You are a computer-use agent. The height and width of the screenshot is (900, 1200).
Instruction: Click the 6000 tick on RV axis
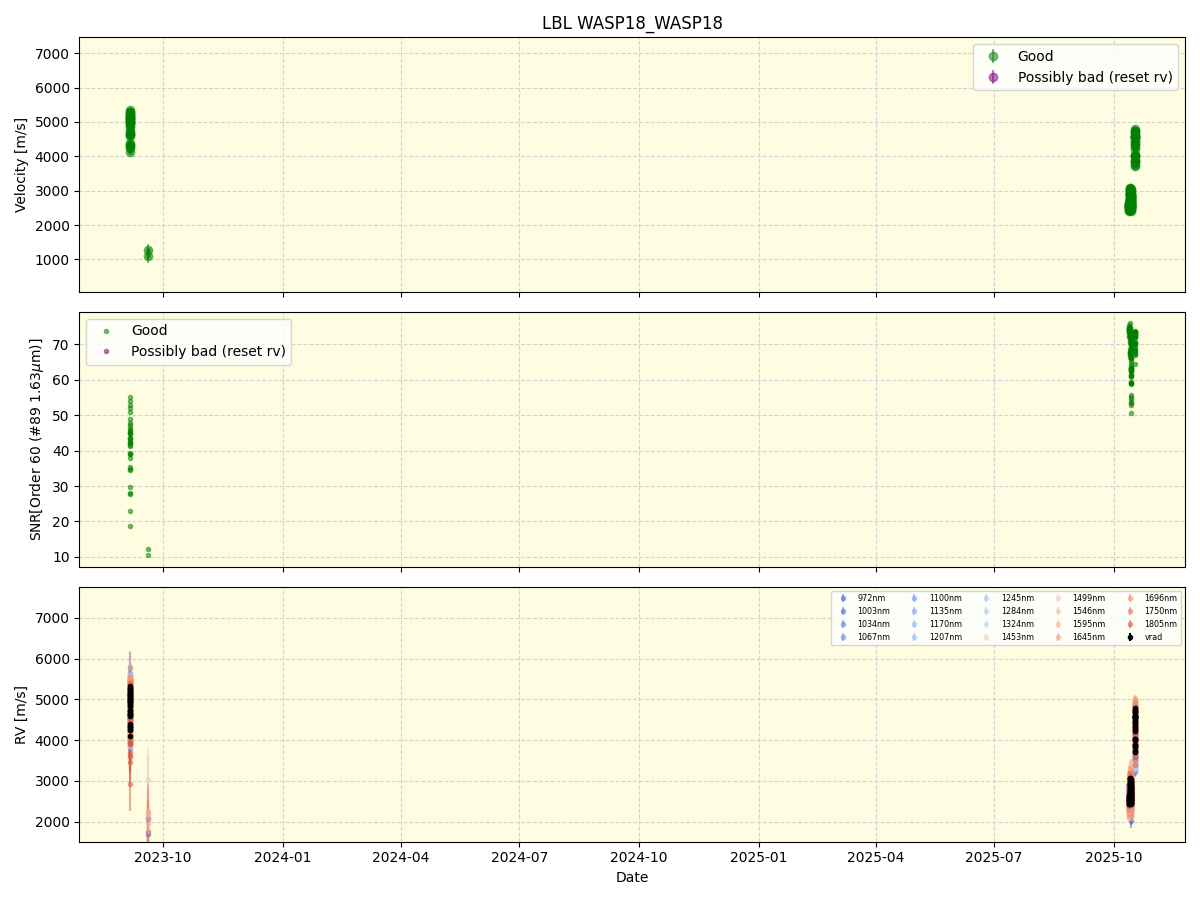(x=55, y=659)
